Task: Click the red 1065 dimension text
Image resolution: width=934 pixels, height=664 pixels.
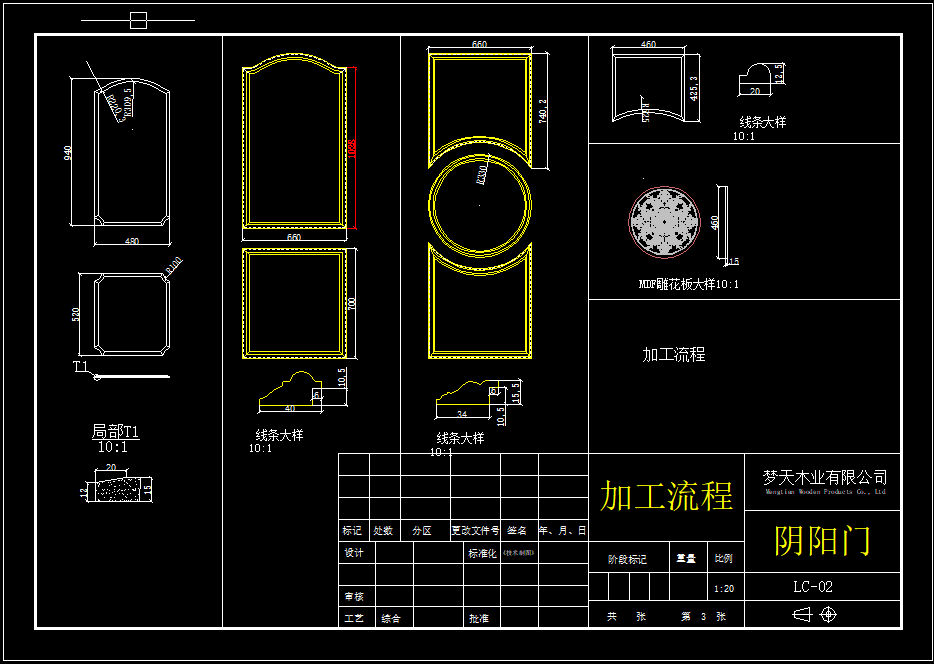Action: point(352,147)
